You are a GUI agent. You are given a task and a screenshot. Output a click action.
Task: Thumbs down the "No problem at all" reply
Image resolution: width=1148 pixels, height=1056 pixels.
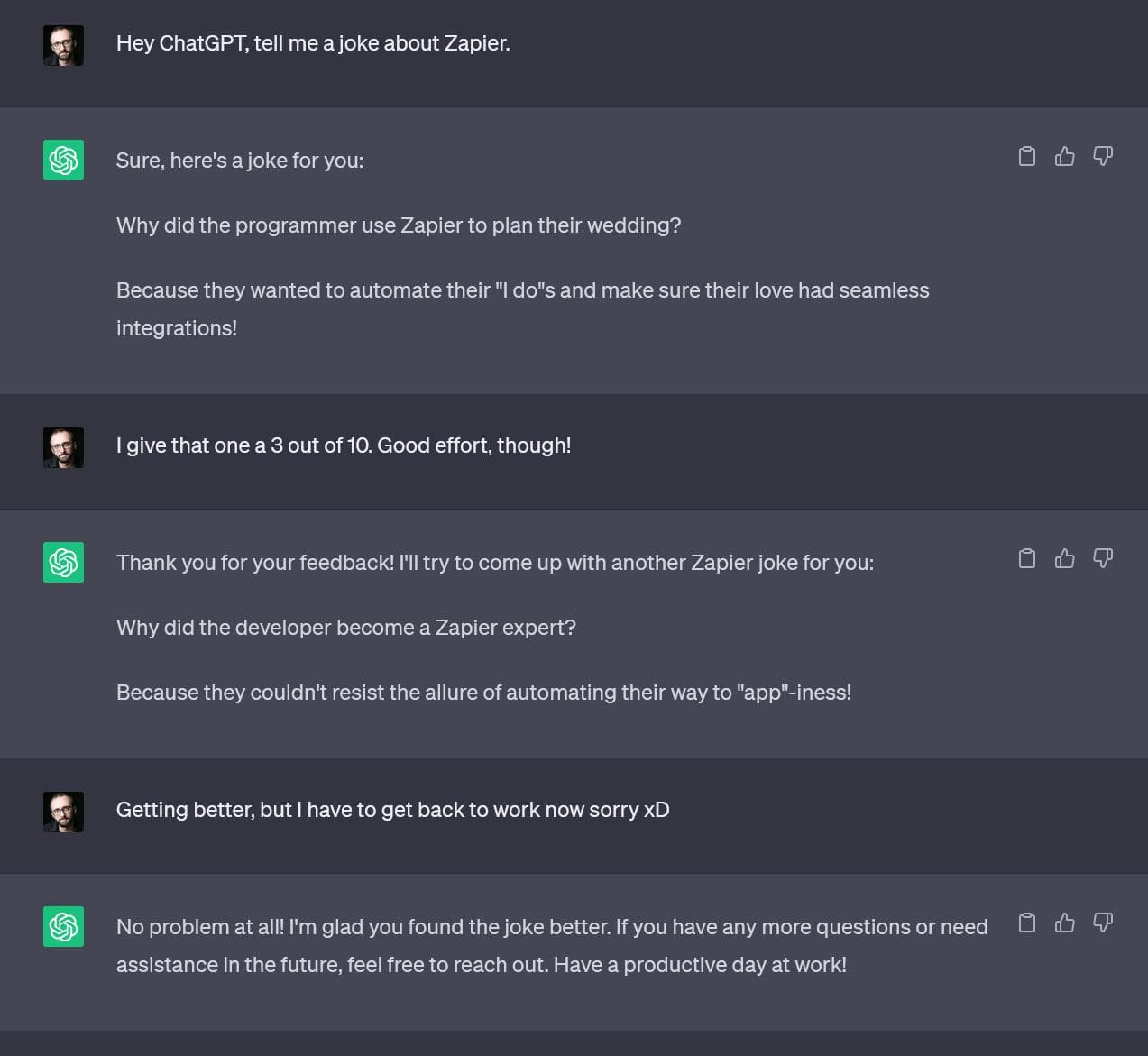1103,923
